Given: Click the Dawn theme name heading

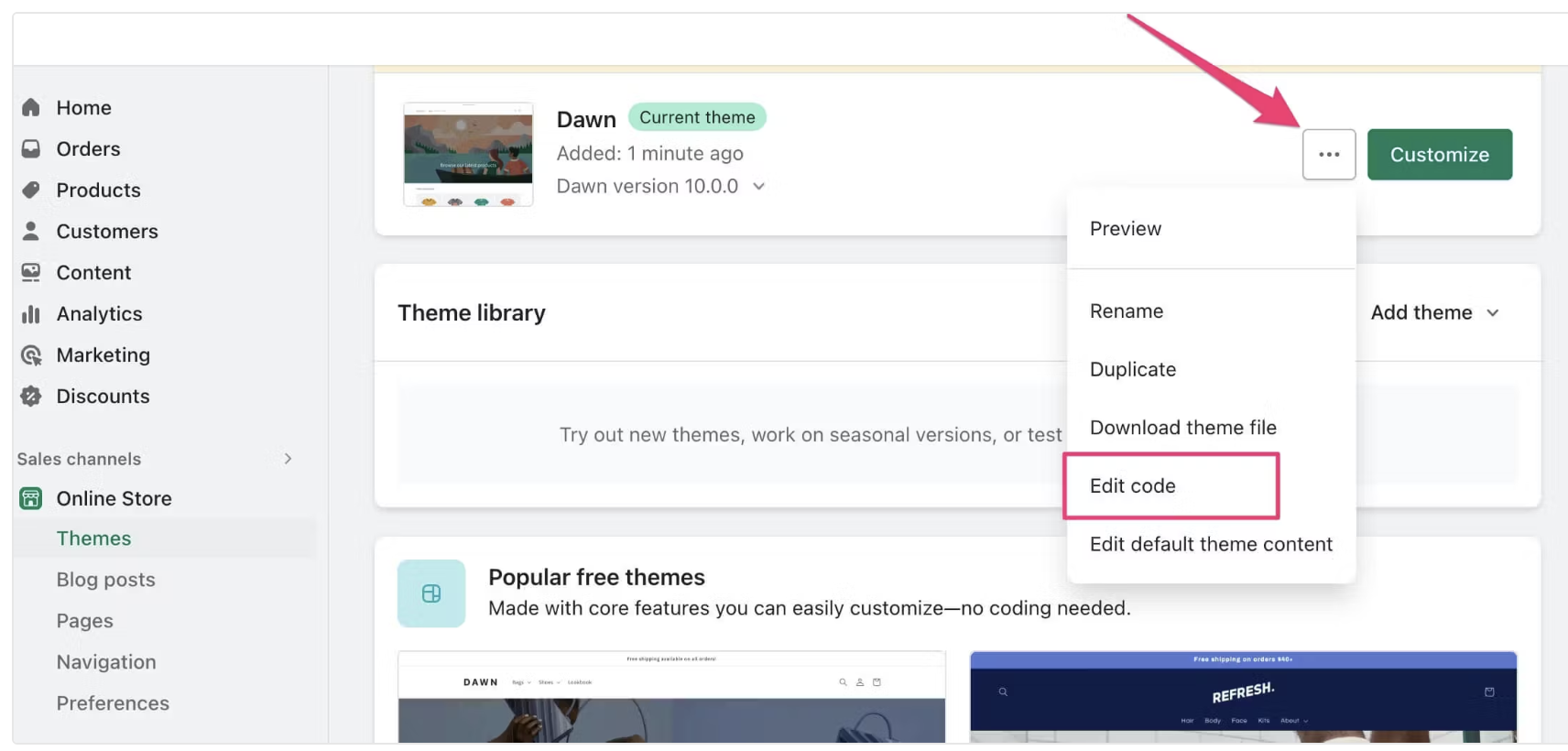Looking at the screenshot, I should pos(586,119).
